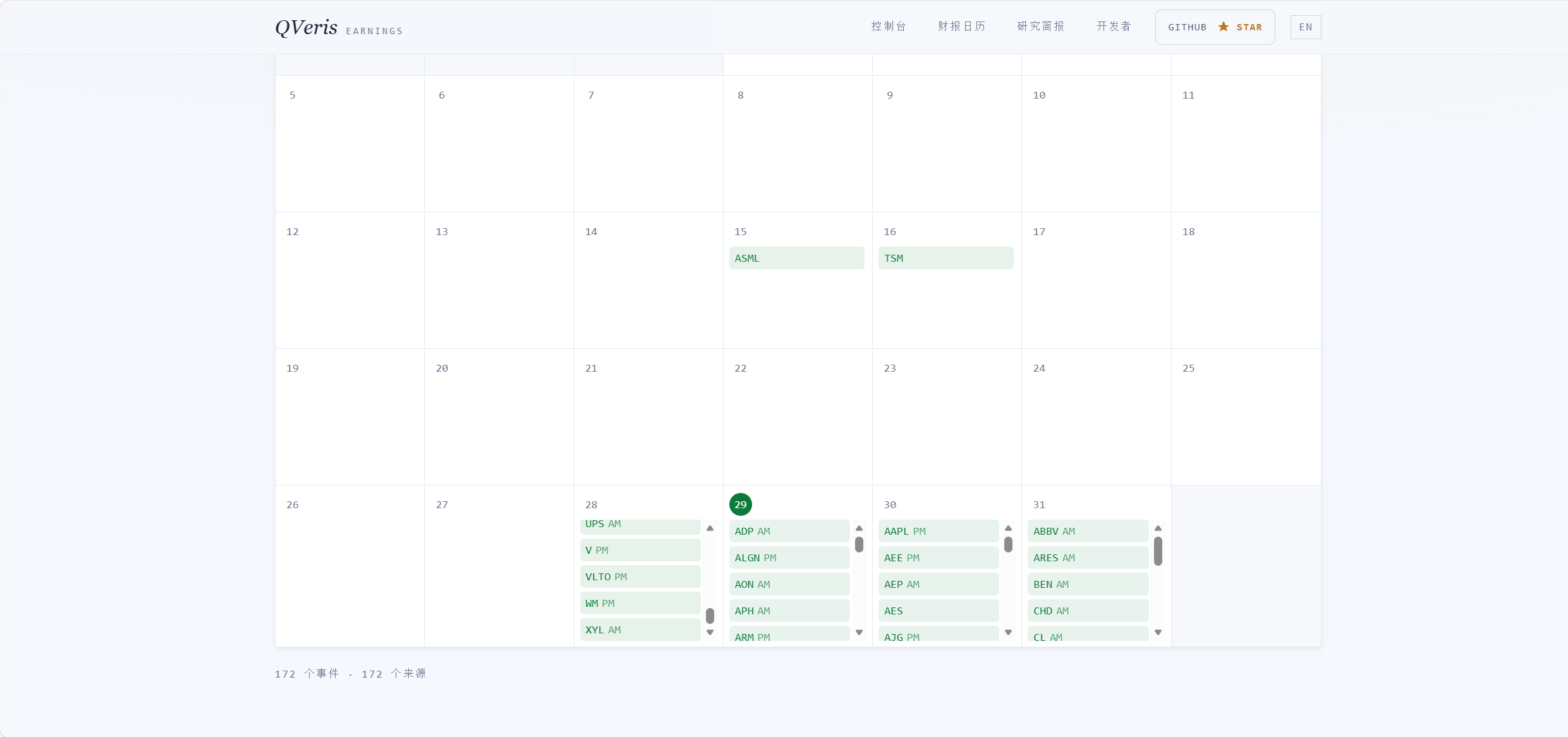Image resolution: width=1568 pixels, height=737 pixels.
Task: Click the AJG PM event
Action: 939,634
